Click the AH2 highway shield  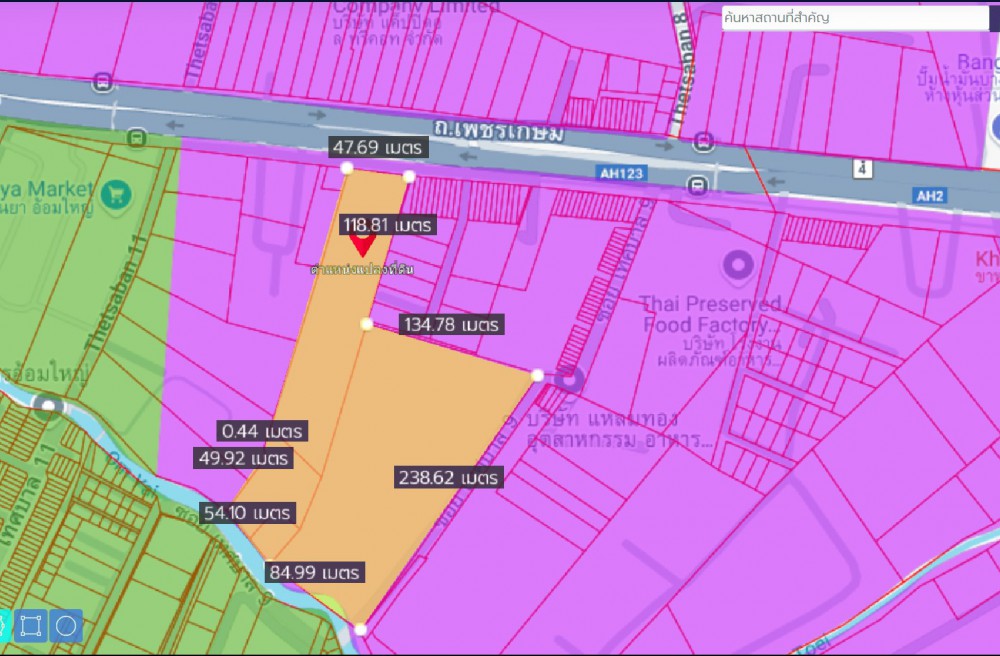pyautogui.click(x=929, y=195)
